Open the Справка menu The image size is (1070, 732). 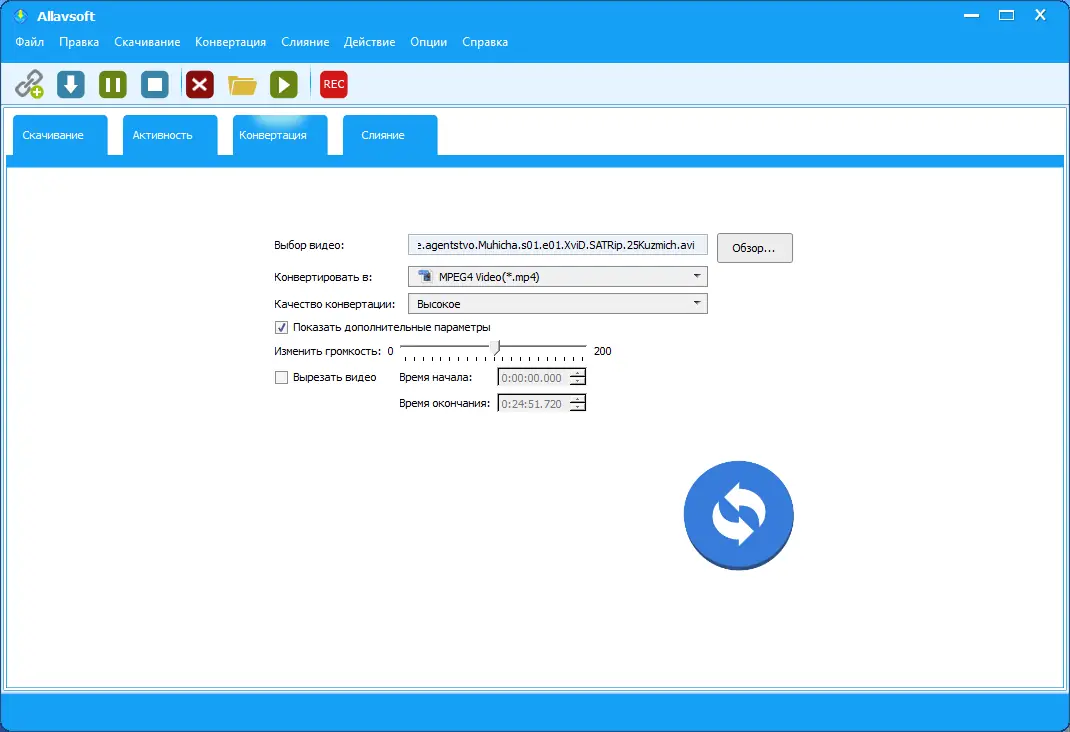485,42
